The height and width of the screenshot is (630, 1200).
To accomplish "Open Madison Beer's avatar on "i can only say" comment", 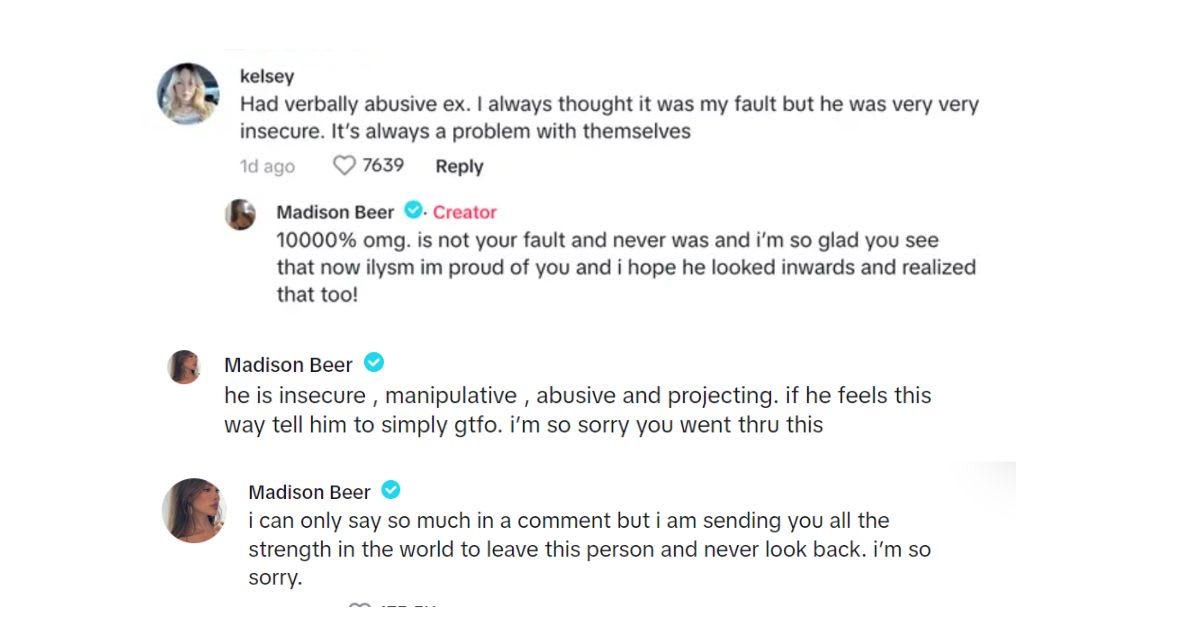I will [194, 510].
